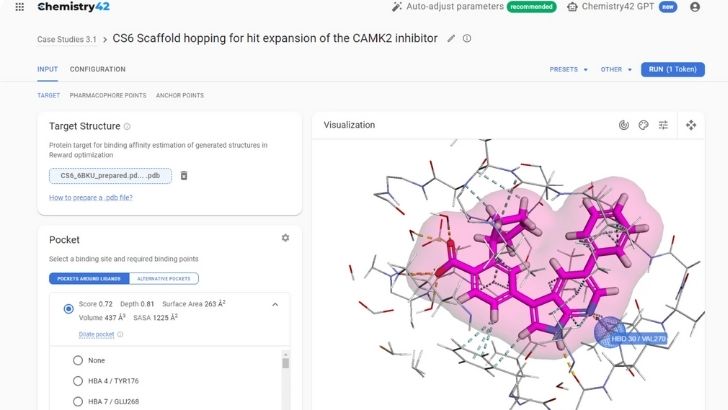Screen dimensions: 728x410
Task: Select the None binding point option
Action: 78,360
